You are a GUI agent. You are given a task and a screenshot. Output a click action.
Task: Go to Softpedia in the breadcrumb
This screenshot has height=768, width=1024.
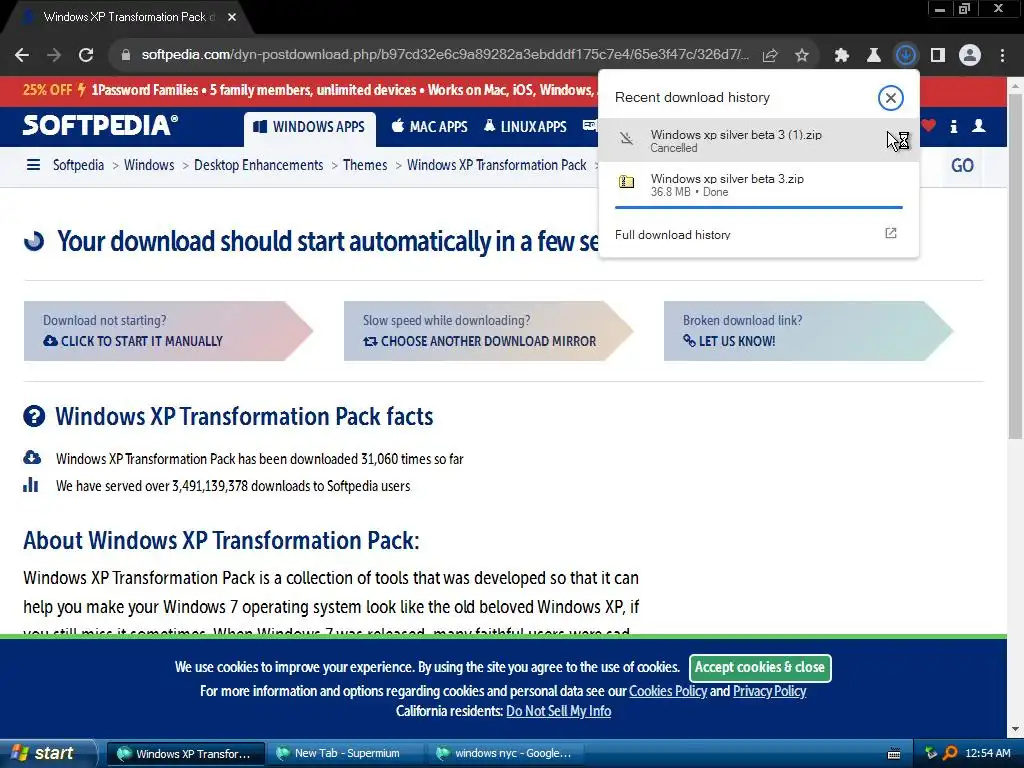point(78,165)
